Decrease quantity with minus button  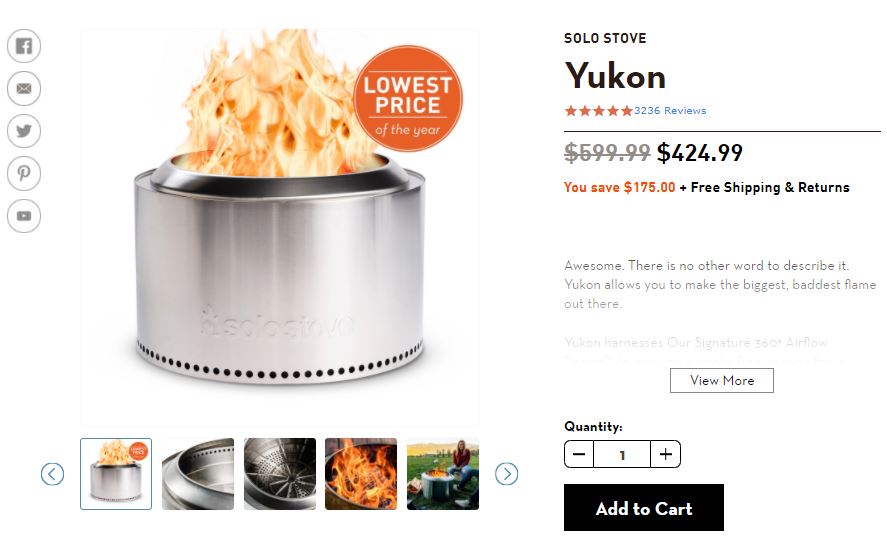[579, 454]
